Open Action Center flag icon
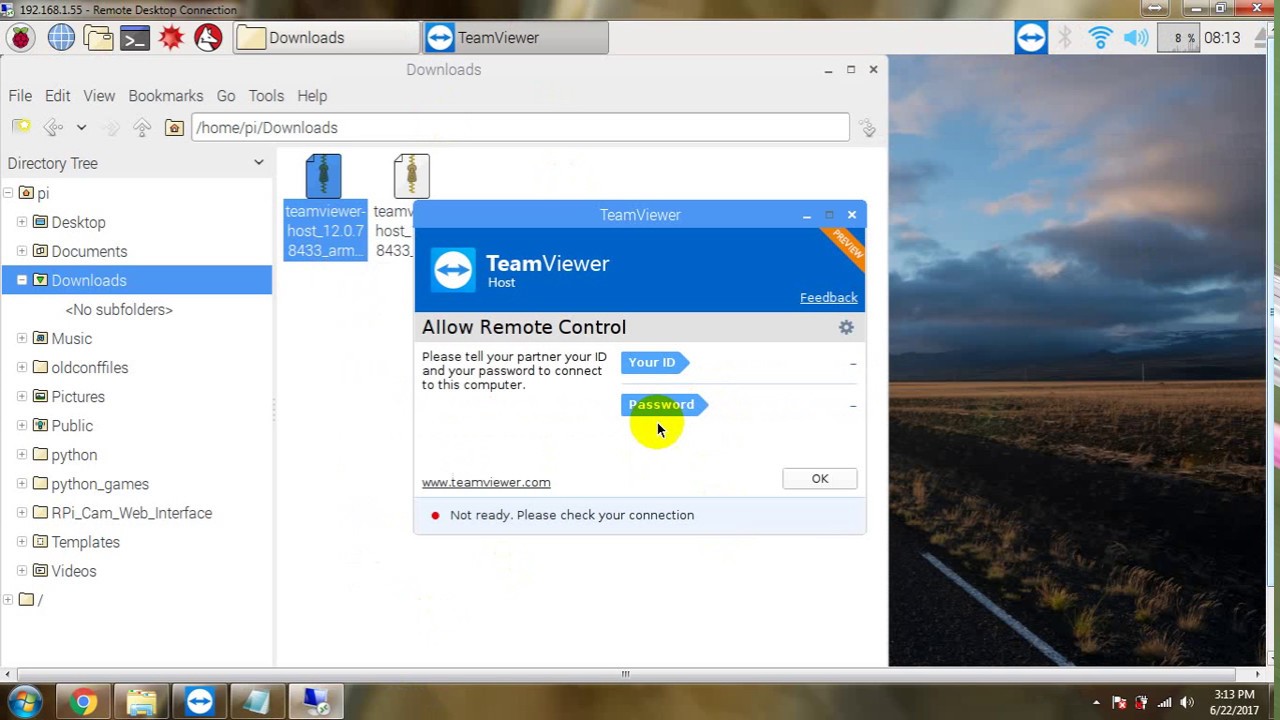The image size is (1280, 720). (x=1119, y=702)
